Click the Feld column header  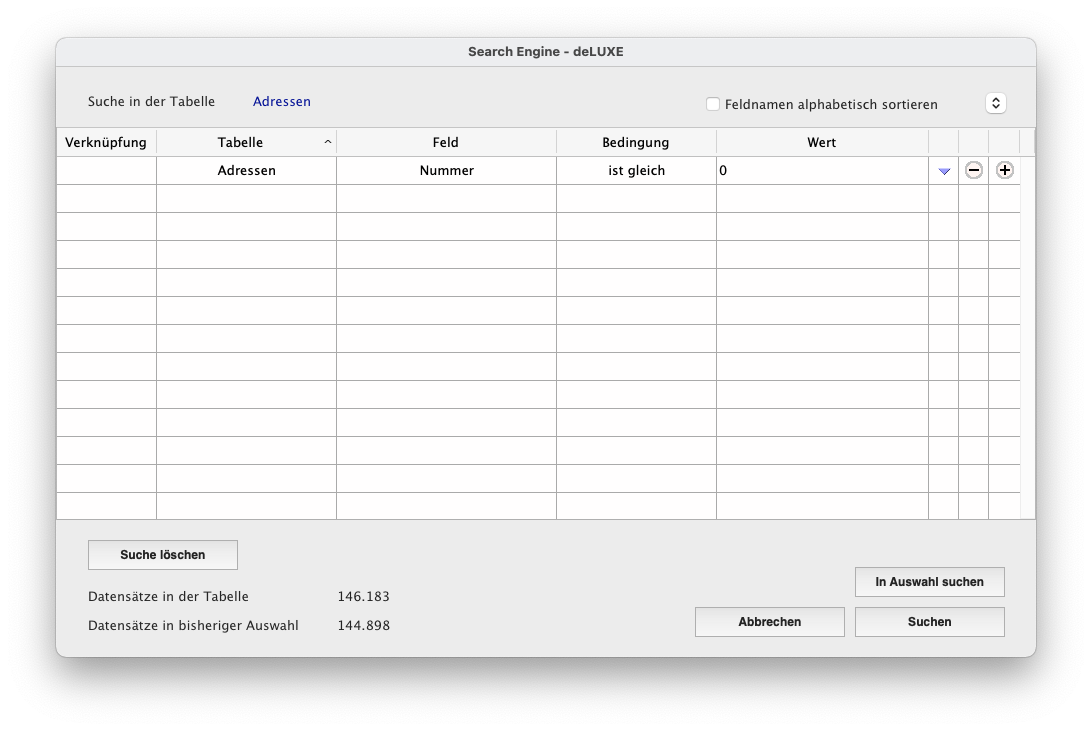coord(446,142)
